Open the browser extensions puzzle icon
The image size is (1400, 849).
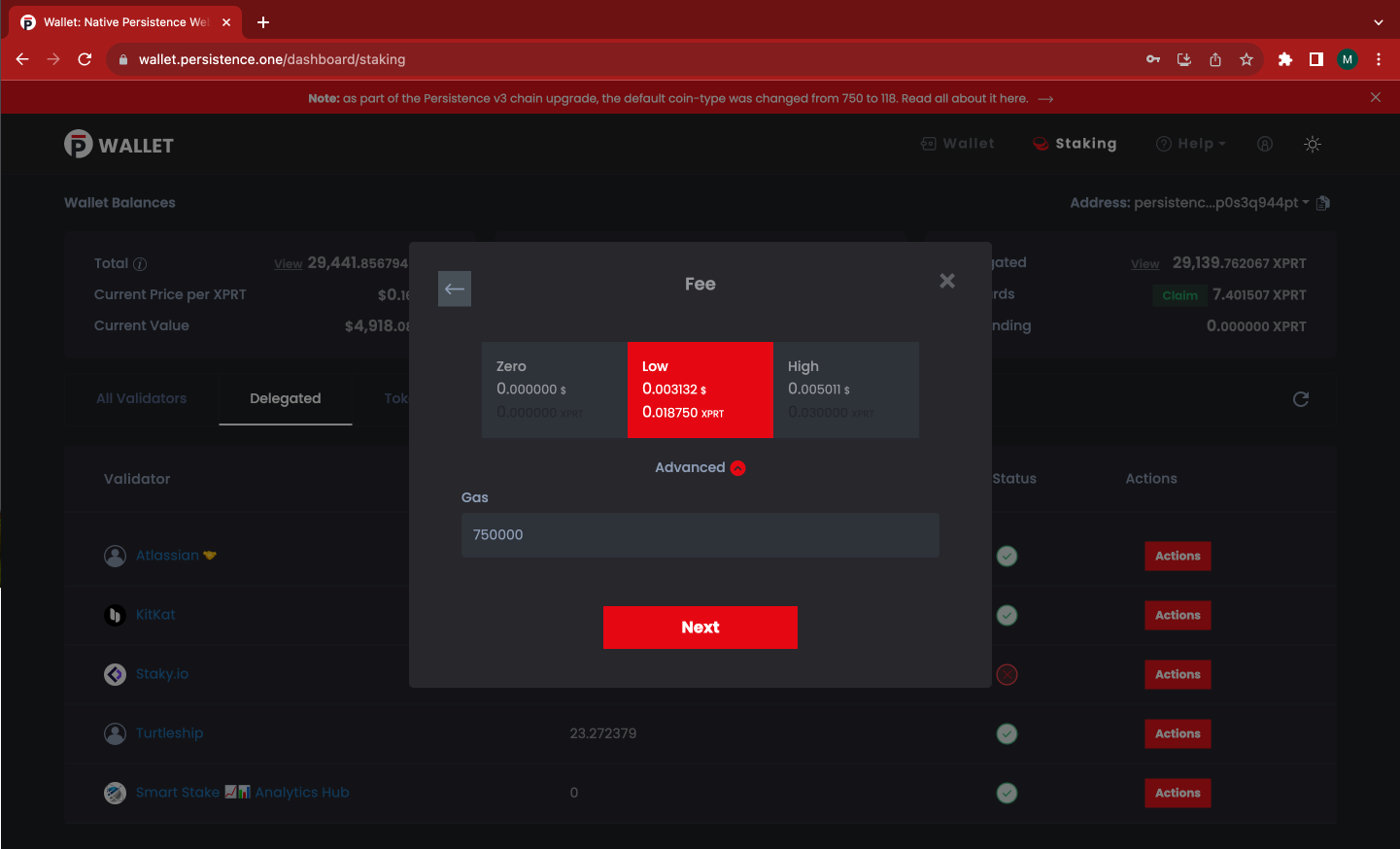[x=1285, y=59]
